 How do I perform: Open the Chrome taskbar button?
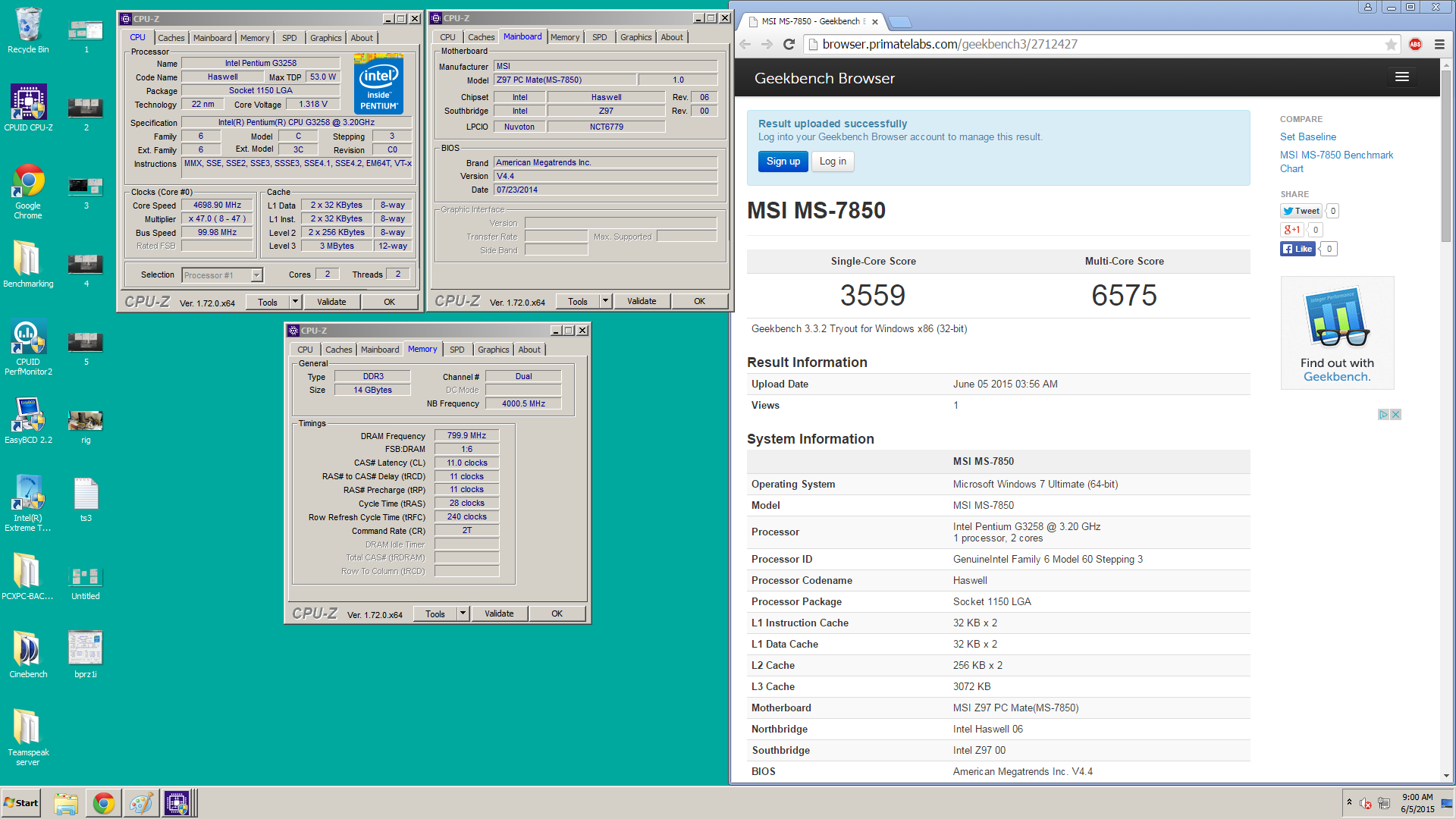(x=104, y=803)
